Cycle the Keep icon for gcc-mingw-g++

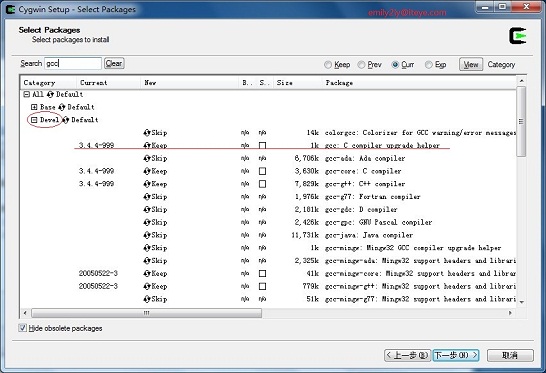(x=147, y=286)
